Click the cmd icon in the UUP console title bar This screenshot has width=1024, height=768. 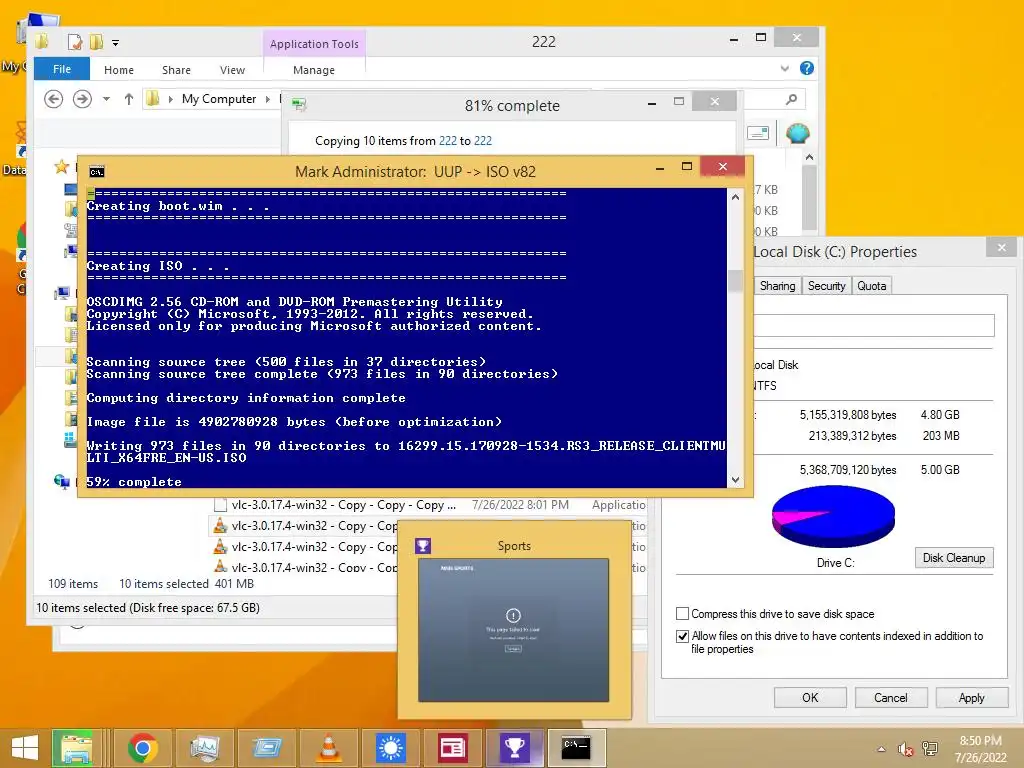(97, 172)
